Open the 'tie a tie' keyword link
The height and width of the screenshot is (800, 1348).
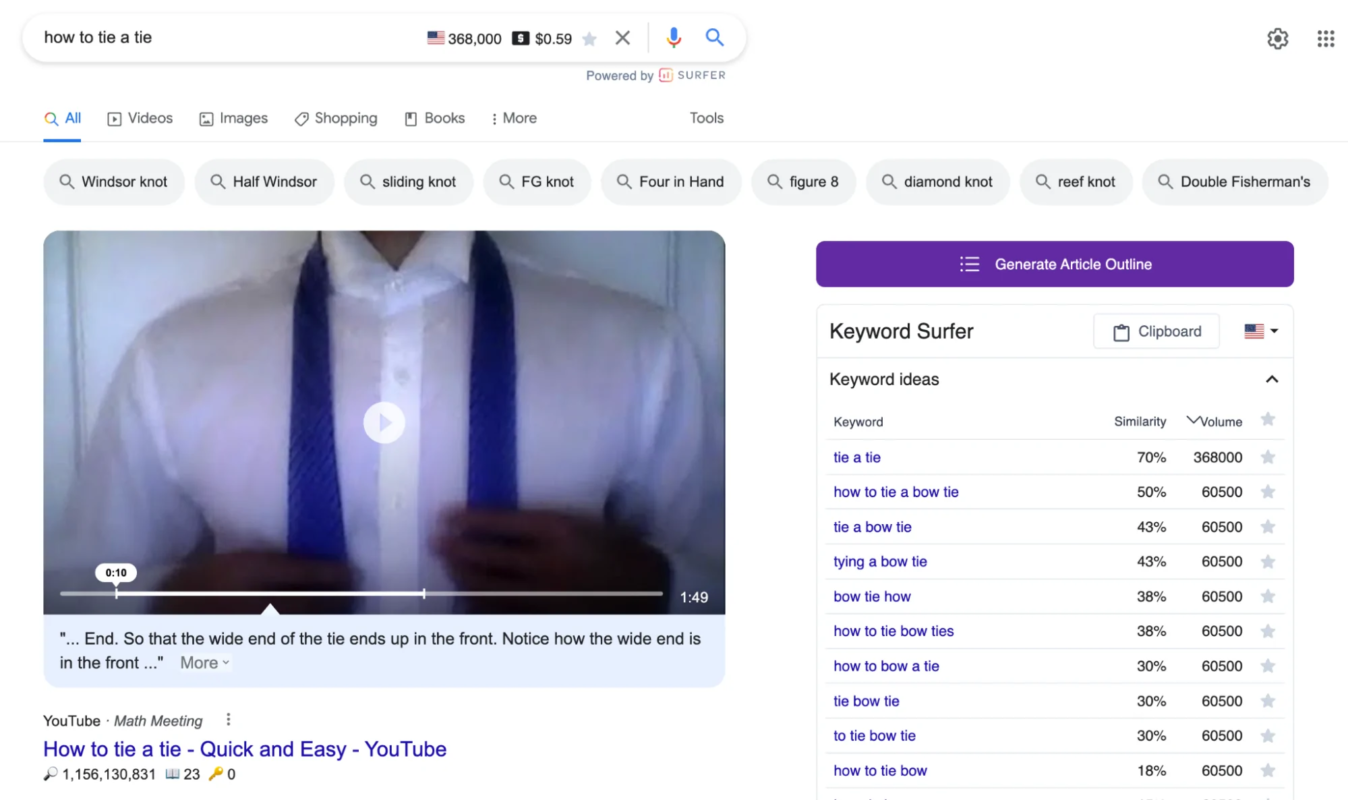coord(857,458)
